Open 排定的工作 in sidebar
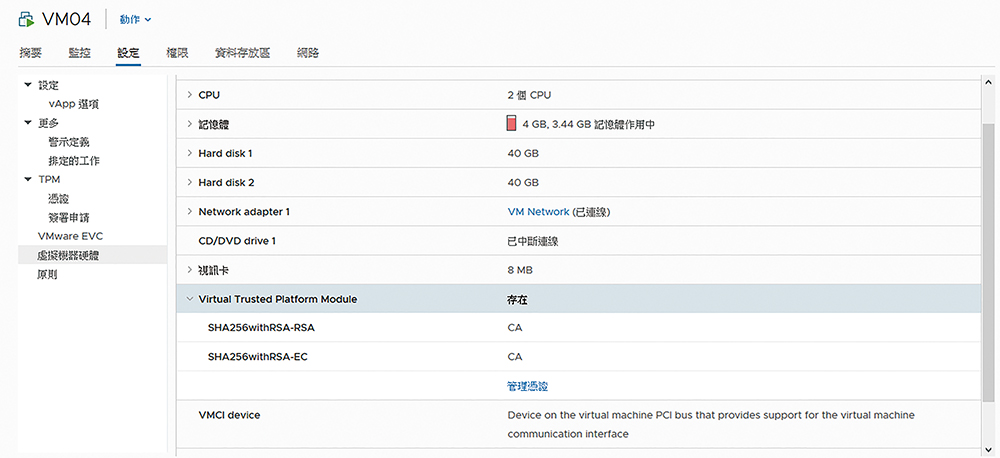This screenshot has width=1000, height=458. coord(74,161)
